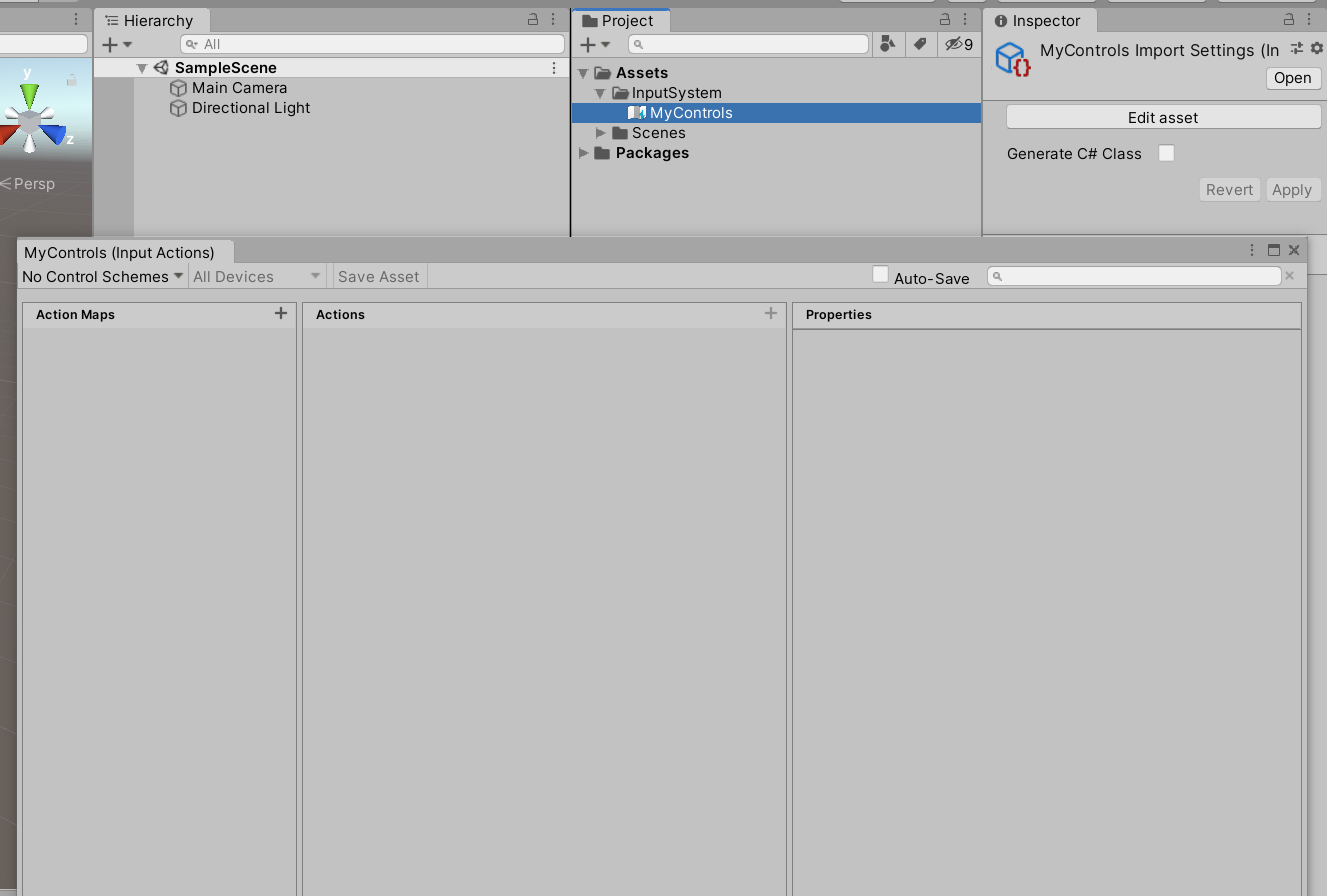Image resolution: width=1327 pixels, height=896 pixels.
Task: Click the search-by-label tag icon
Action: click(921, 44)
